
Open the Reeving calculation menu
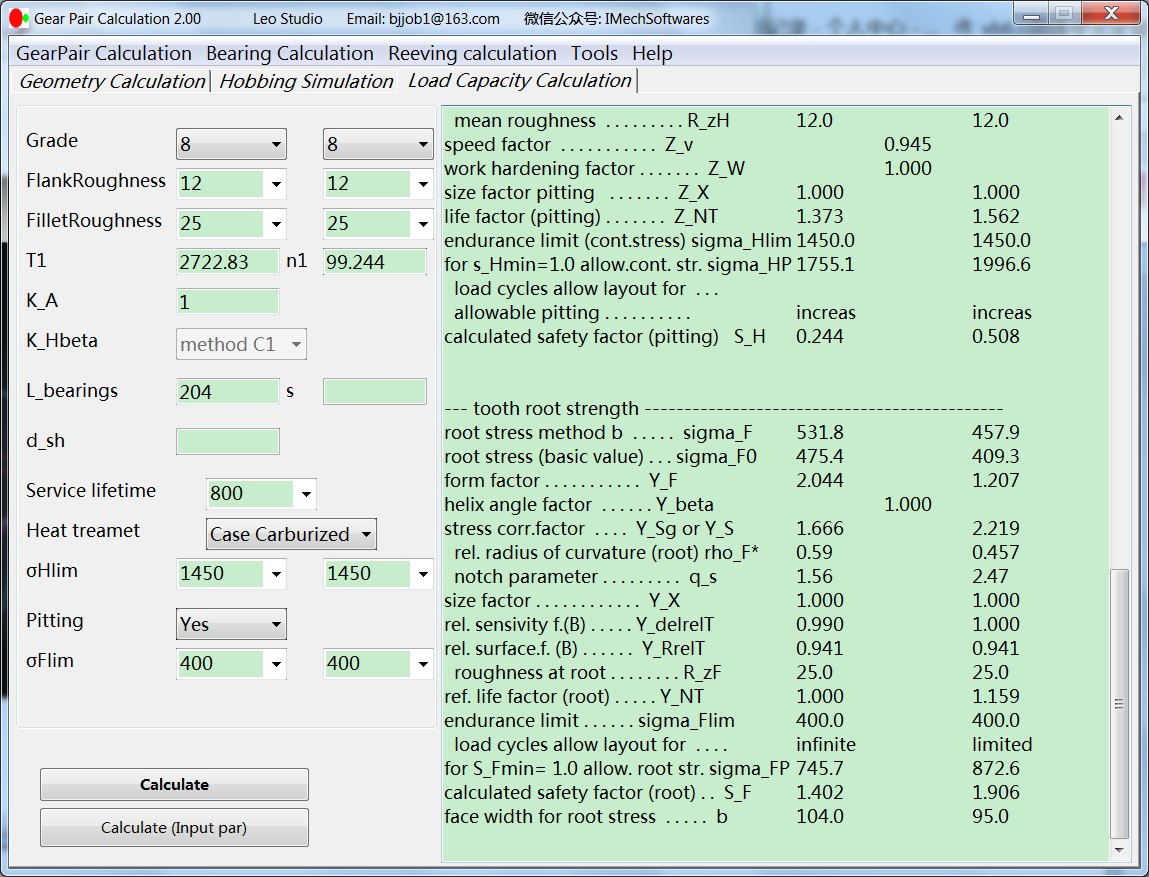point(472,53)
